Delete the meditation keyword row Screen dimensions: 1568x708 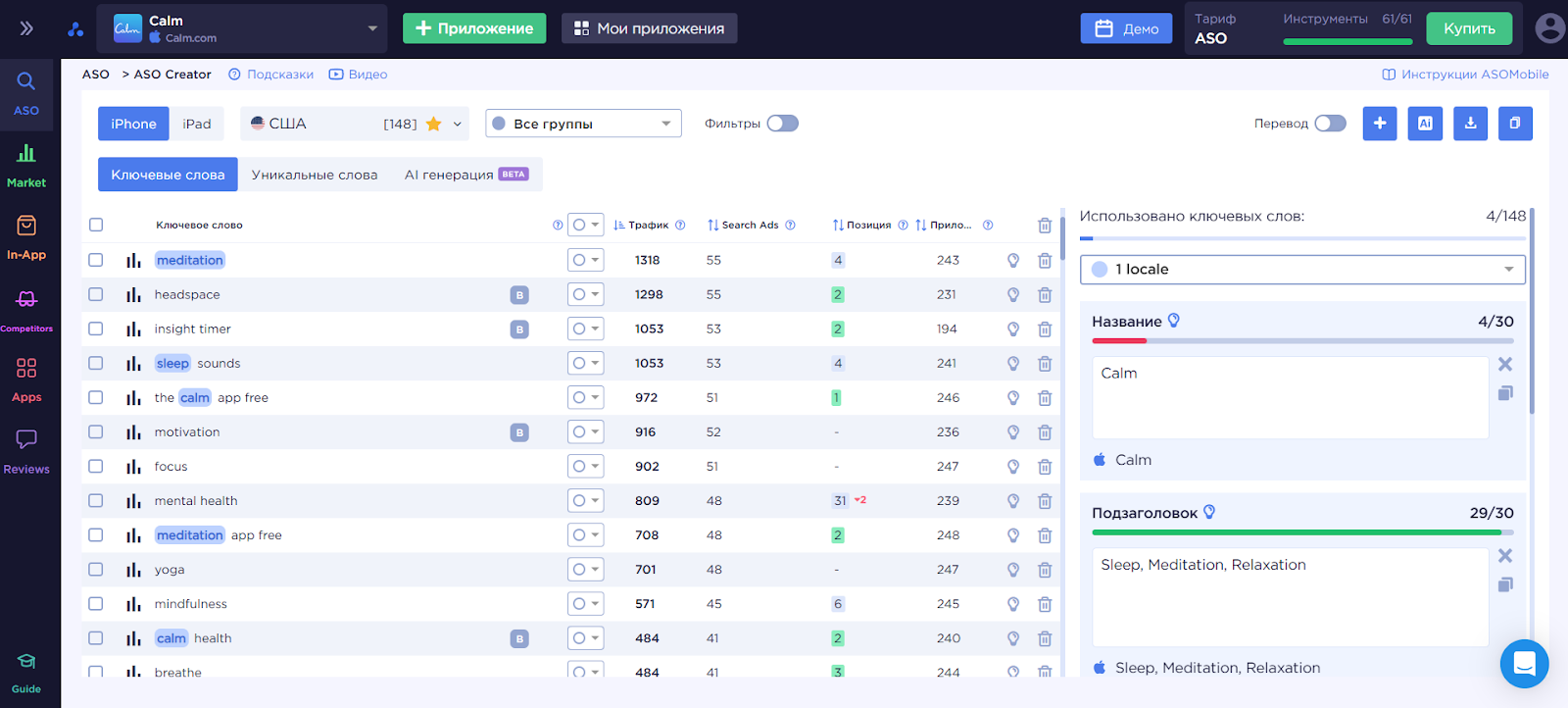click(x=1045, y=261)
